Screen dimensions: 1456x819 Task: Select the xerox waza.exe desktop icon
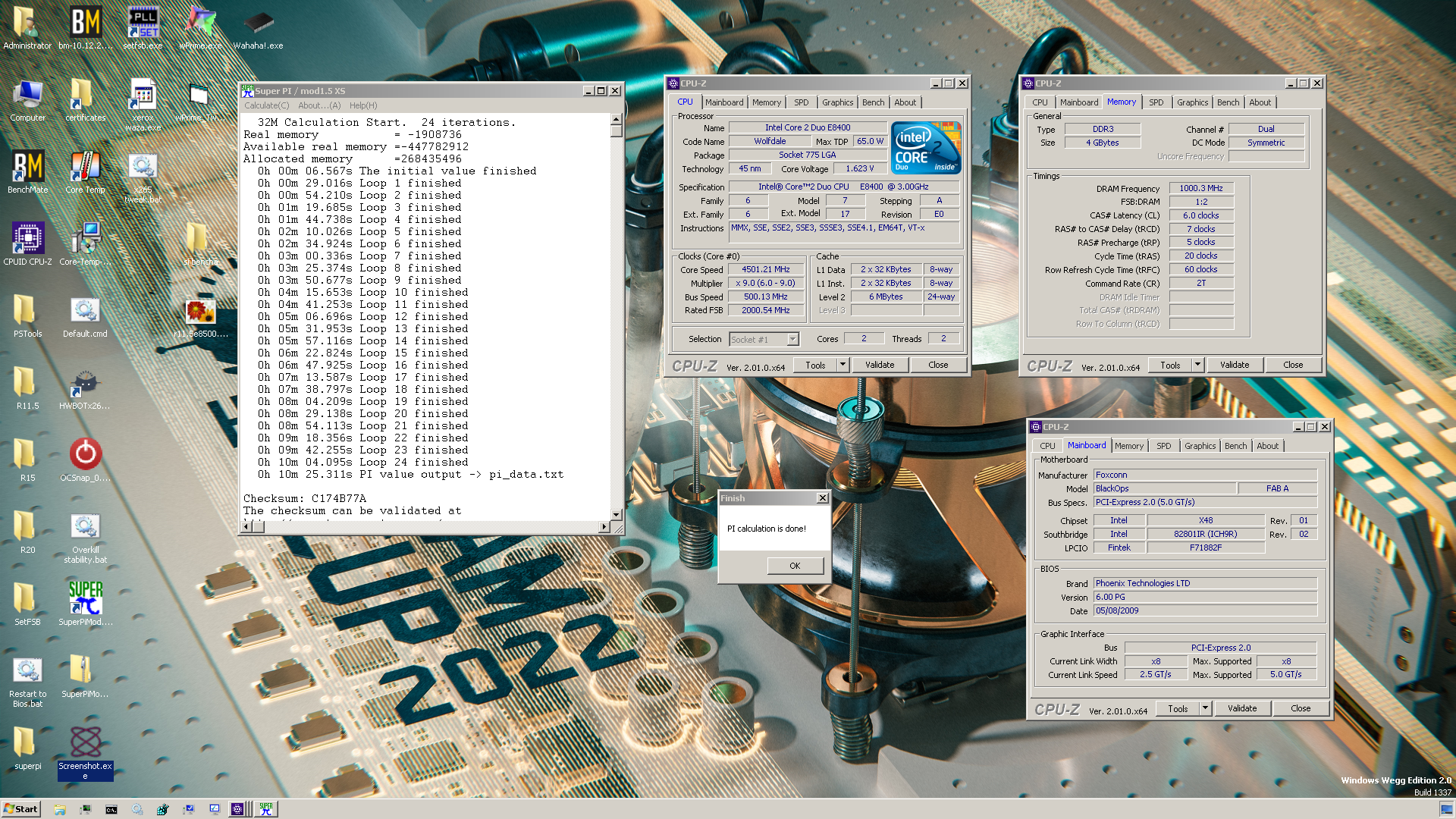point(143,105)
